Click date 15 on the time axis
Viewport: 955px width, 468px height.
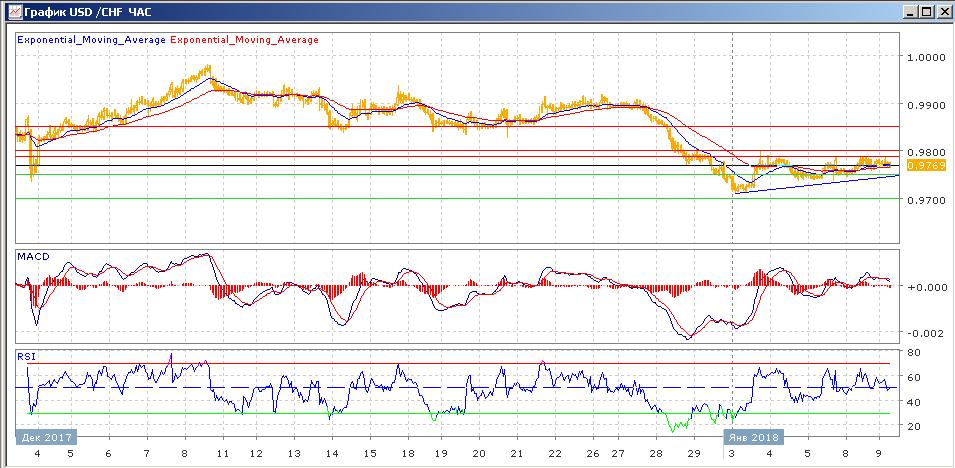click(x=369, y=454)
